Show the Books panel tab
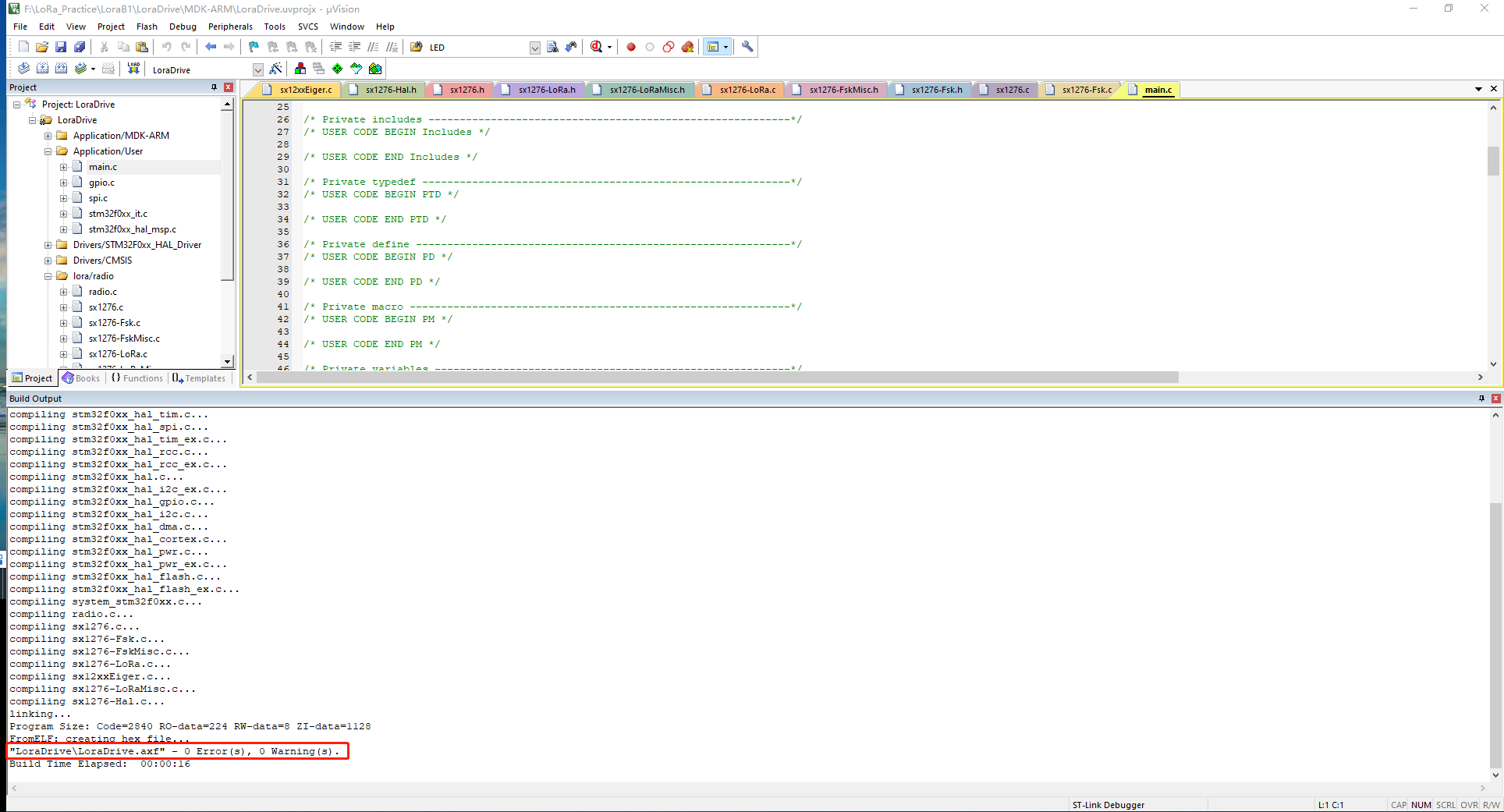This screenshot has width=1504, height=812. [81, 378]
